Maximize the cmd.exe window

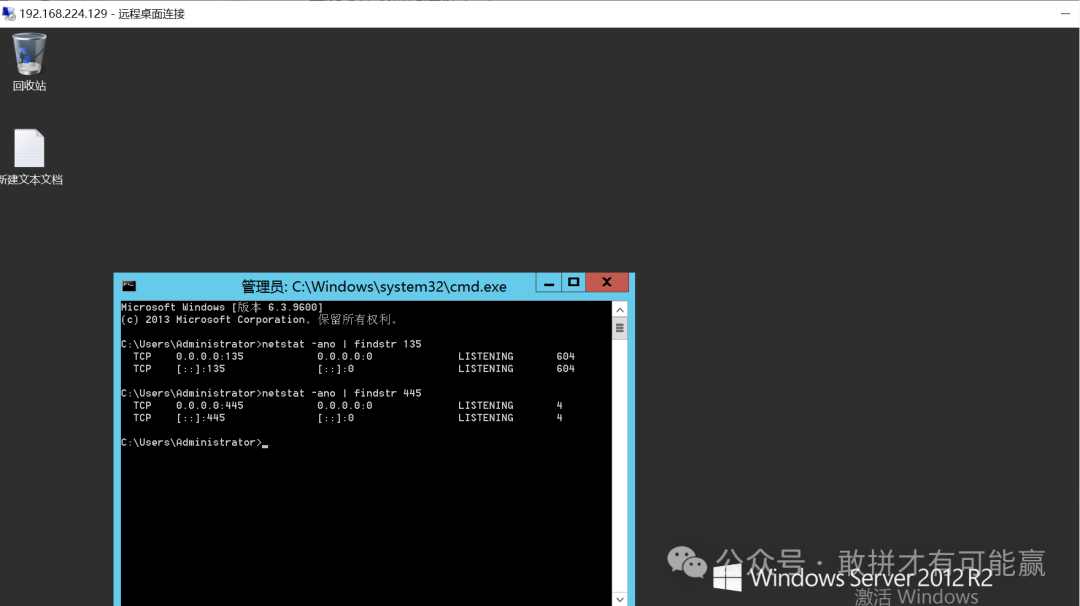coord(574,283)
